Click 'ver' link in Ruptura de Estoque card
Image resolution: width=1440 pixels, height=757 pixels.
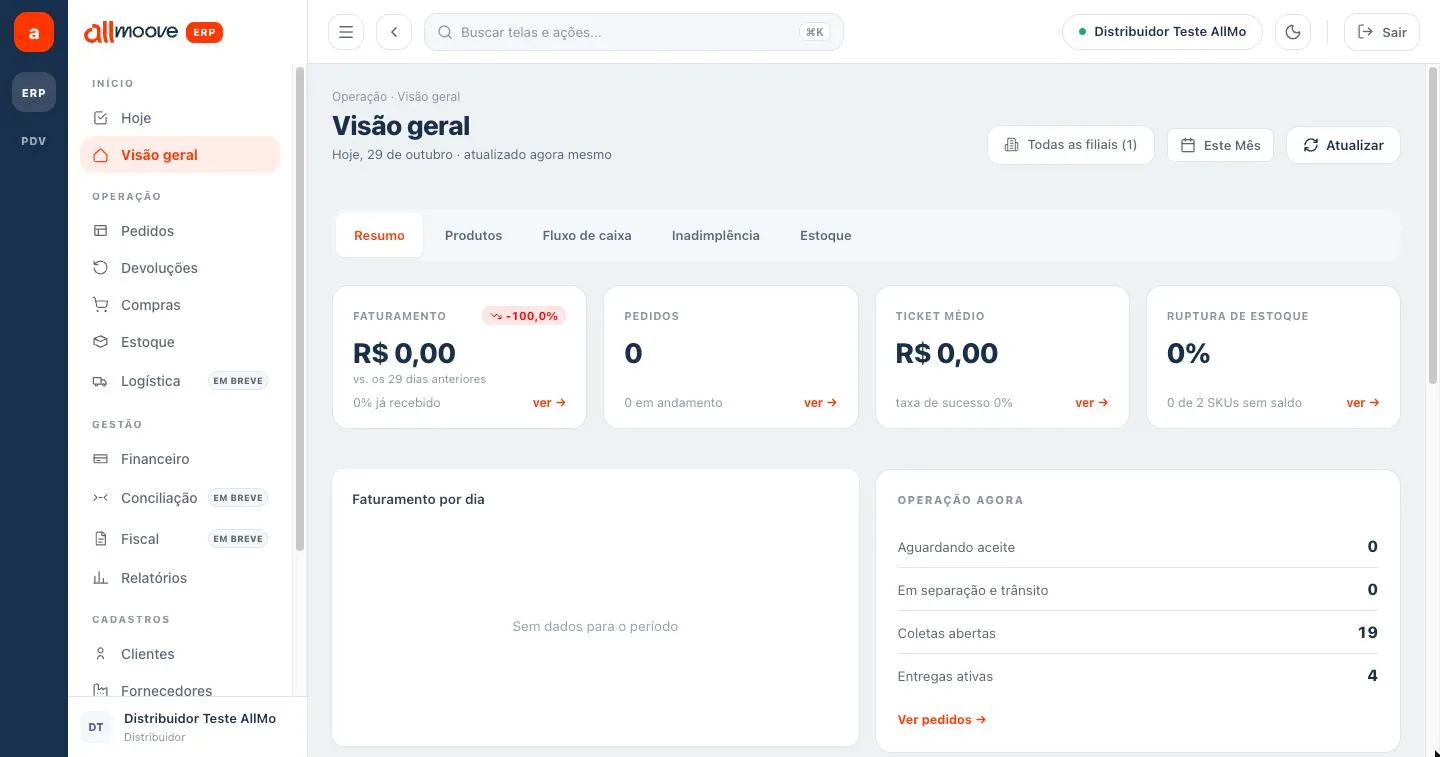point(1363,403)
